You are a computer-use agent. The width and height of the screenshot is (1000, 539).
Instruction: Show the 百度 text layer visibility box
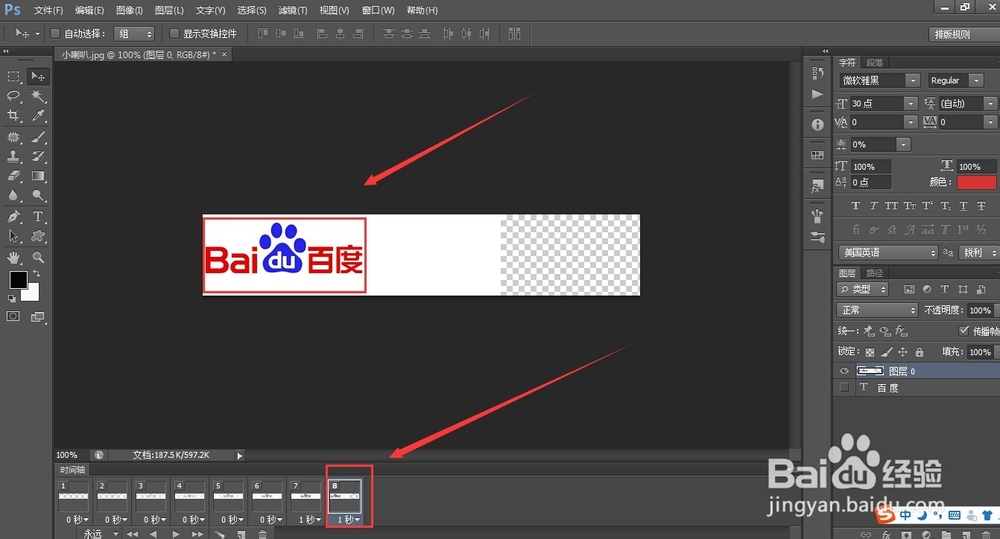844,387
